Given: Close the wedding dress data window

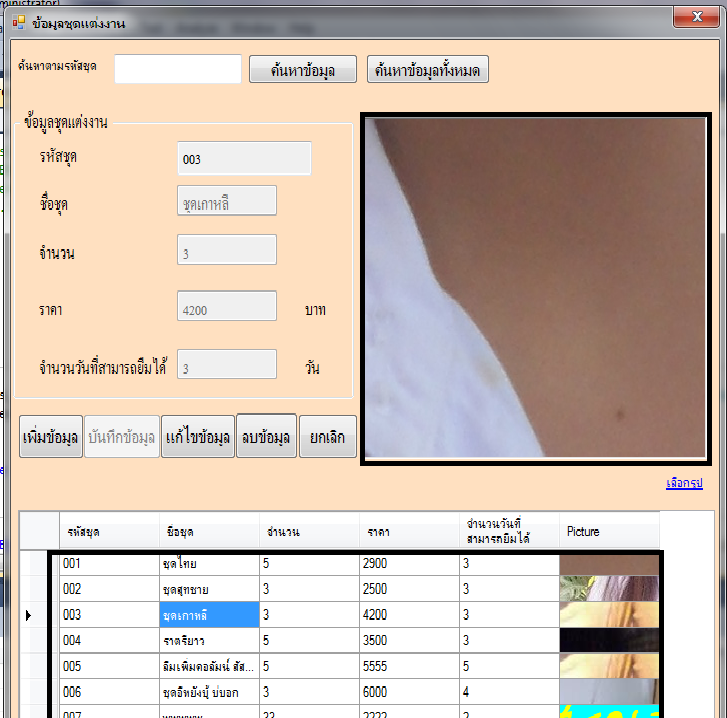Looking at the screenshot, I should pos(696,17).
